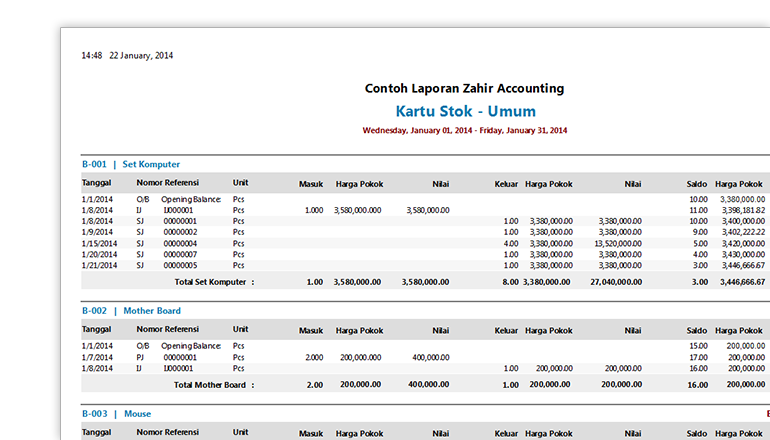Screen dimensions: 770x440
Task: Click Nomor Referensi header in Set Komputer table
Action: tap(167, 183)
